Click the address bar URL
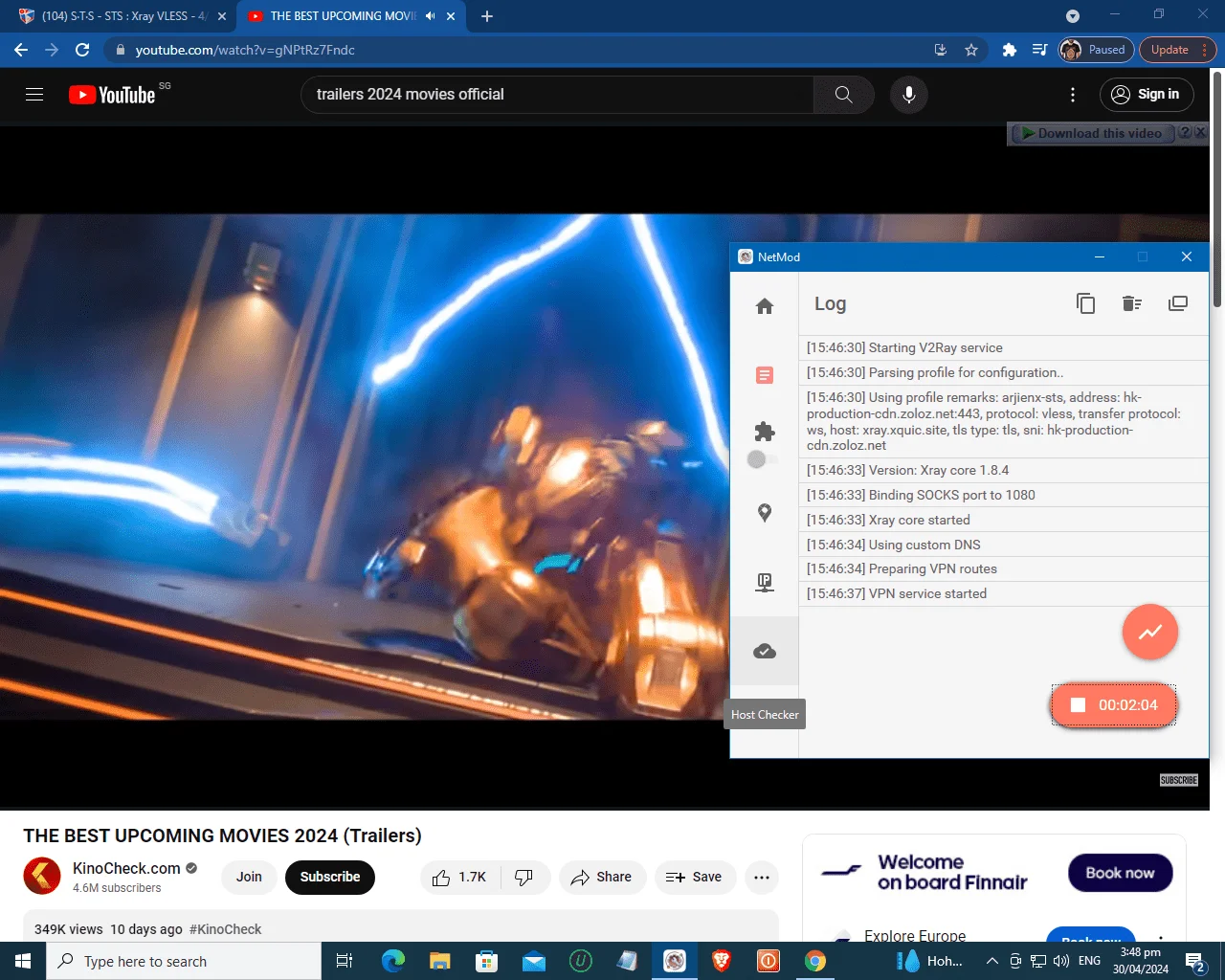1225x980 pixels. [x=245, y=50]
